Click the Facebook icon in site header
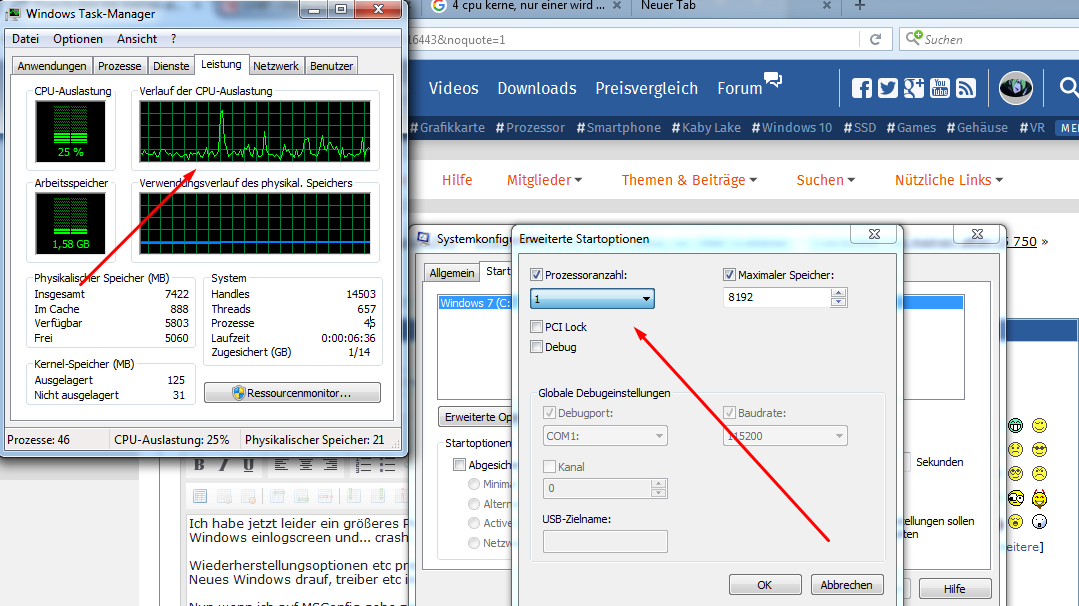This screenshot has width=1079, height=606. [862, 88]
